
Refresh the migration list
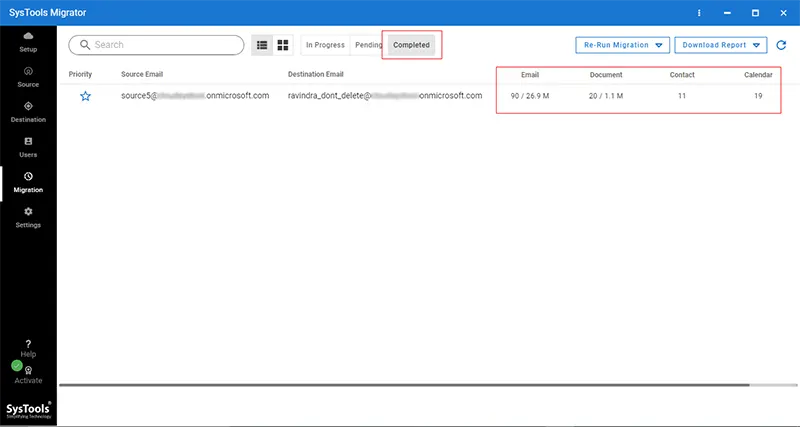[x=781, y=45]
